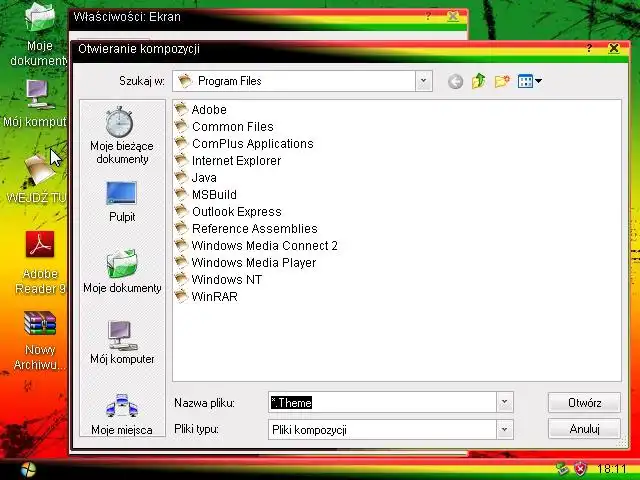Screen dimensions: 640x480
Task: Click the Windows Media Player folder name
Action: (253, 262)
